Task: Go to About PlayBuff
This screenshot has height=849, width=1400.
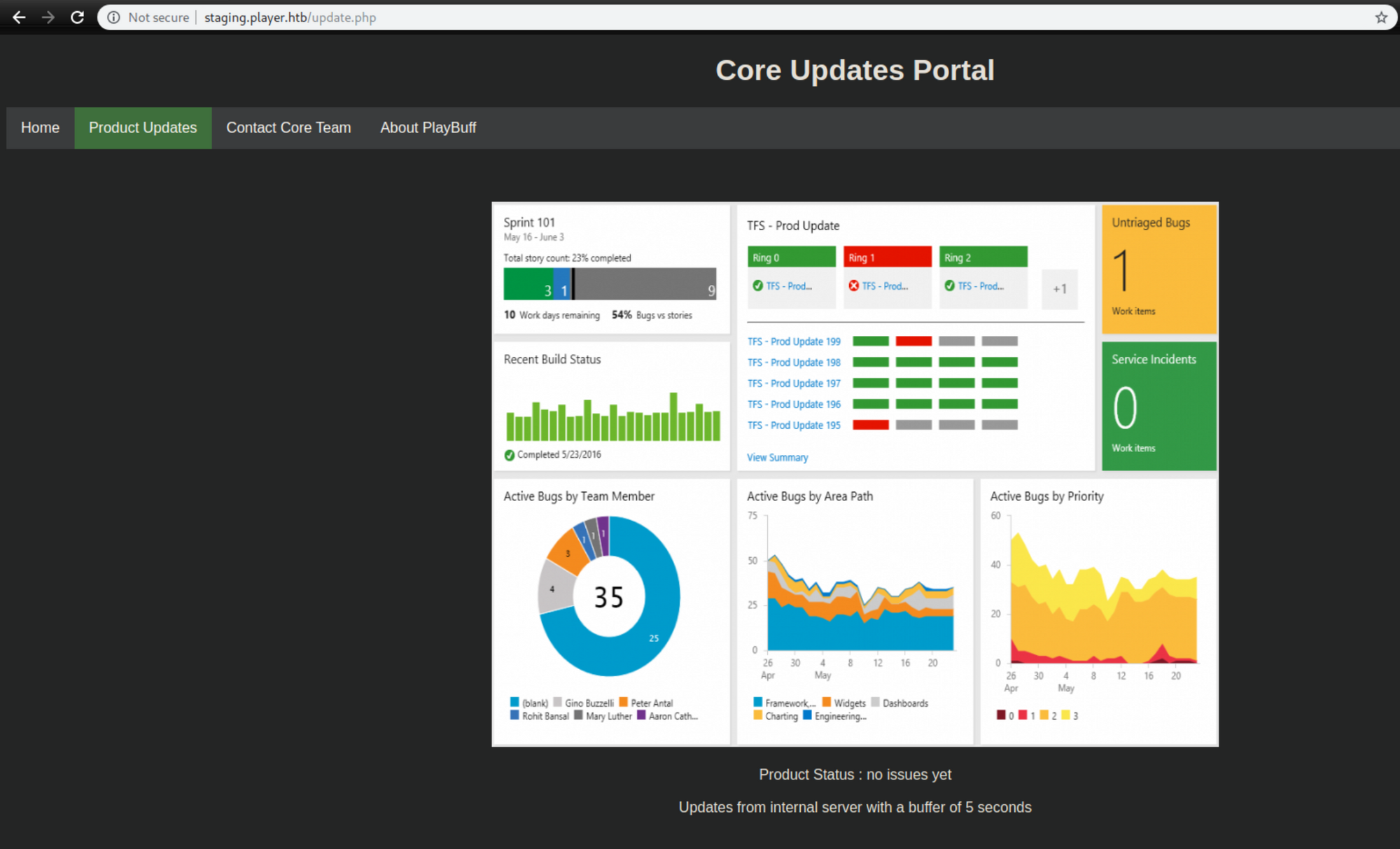Action: (x=428, y=128)
